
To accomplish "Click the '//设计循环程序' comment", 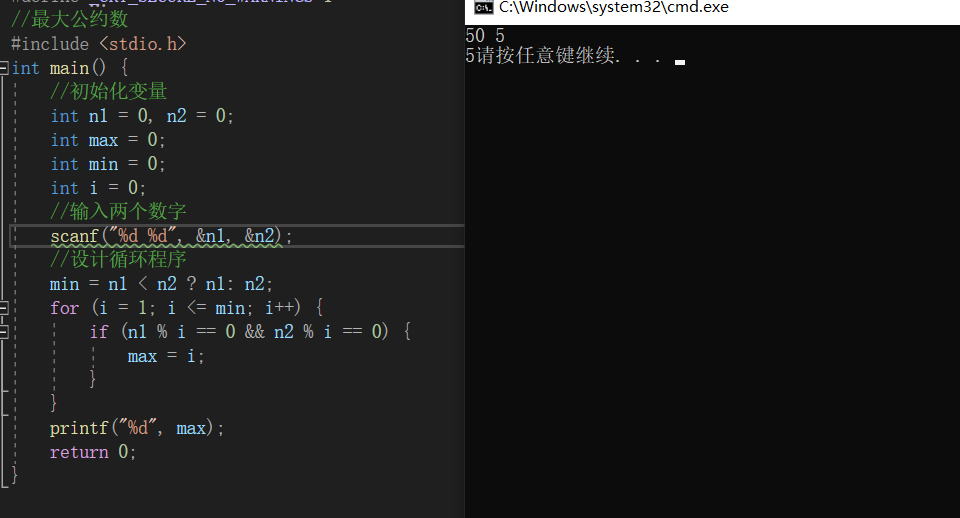I will click(x=118, y=260).
